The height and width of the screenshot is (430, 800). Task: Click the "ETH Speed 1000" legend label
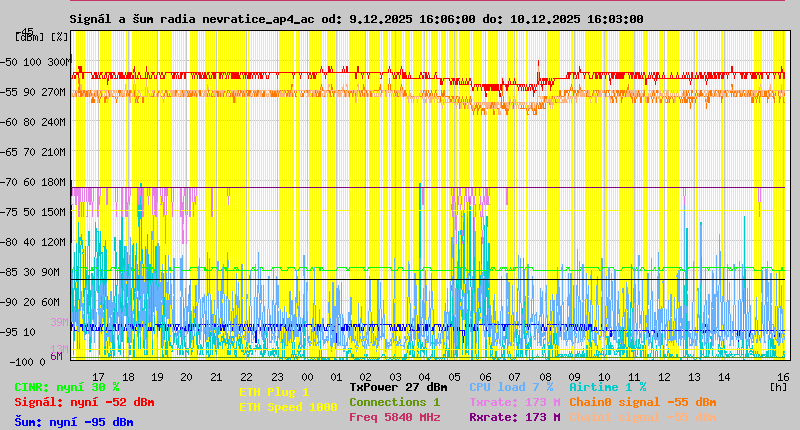pyautogui.click(x=288, y=408)
